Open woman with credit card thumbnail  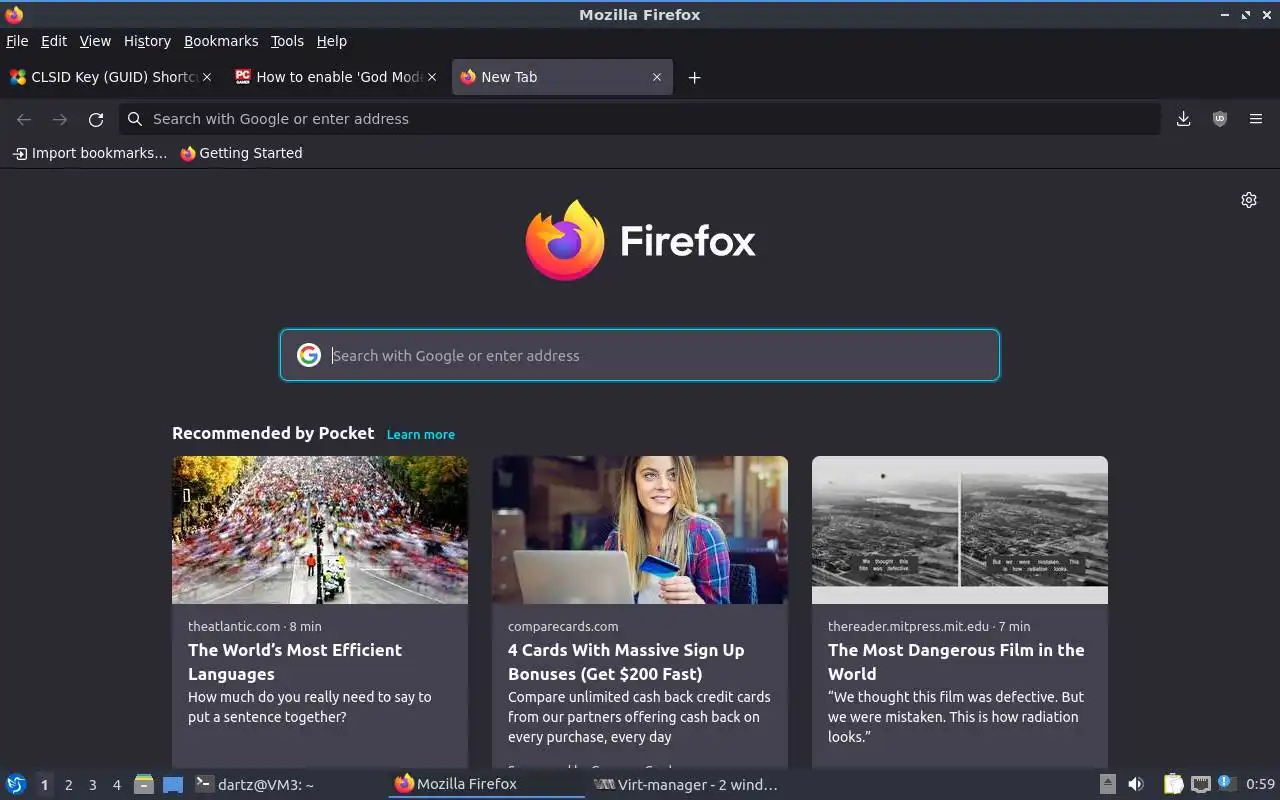[640, 530]
